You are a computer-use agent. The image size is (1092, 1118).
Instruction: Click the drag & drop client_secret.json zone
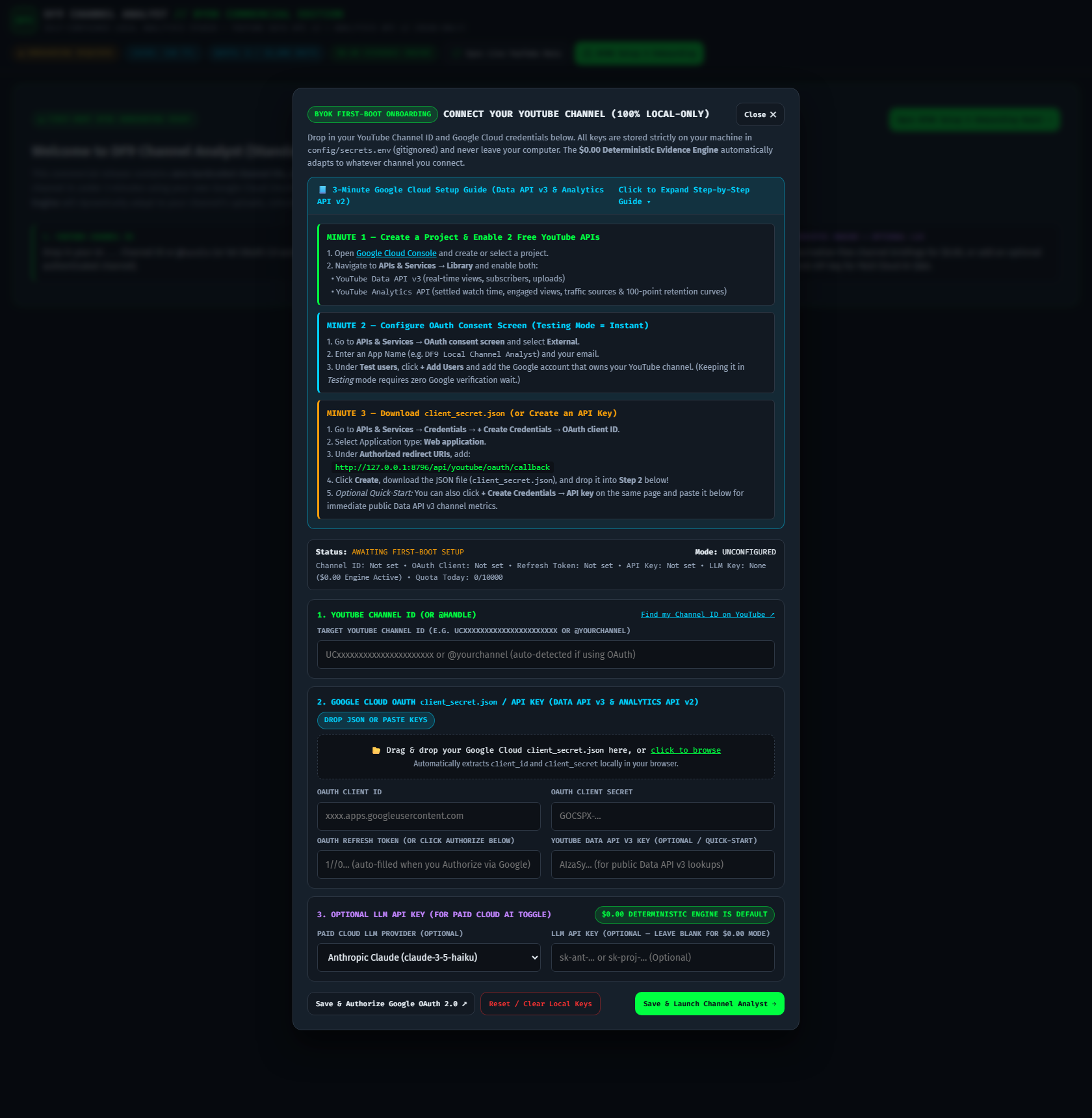545,757
